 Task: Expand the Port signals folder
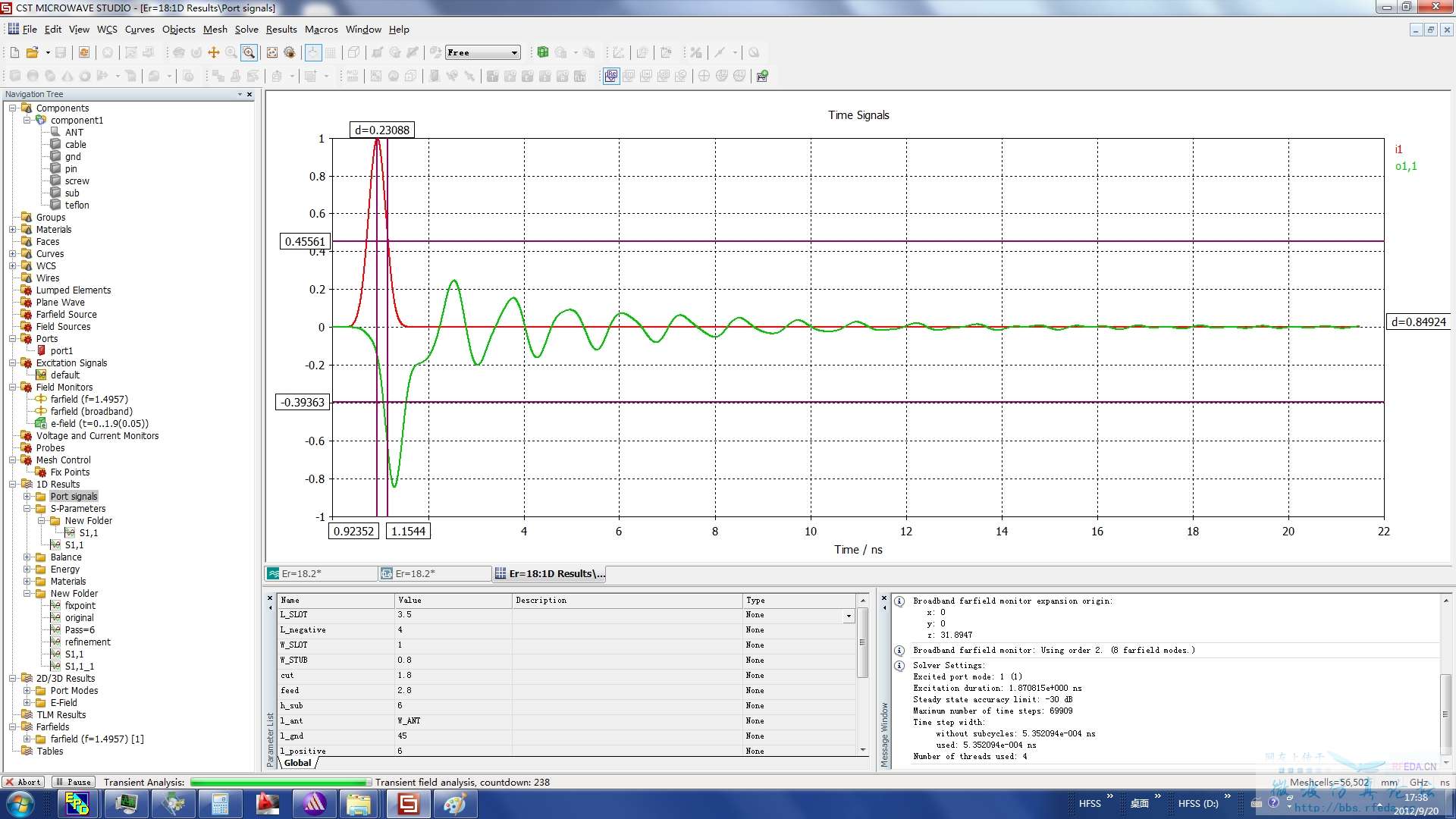(27, 497)
